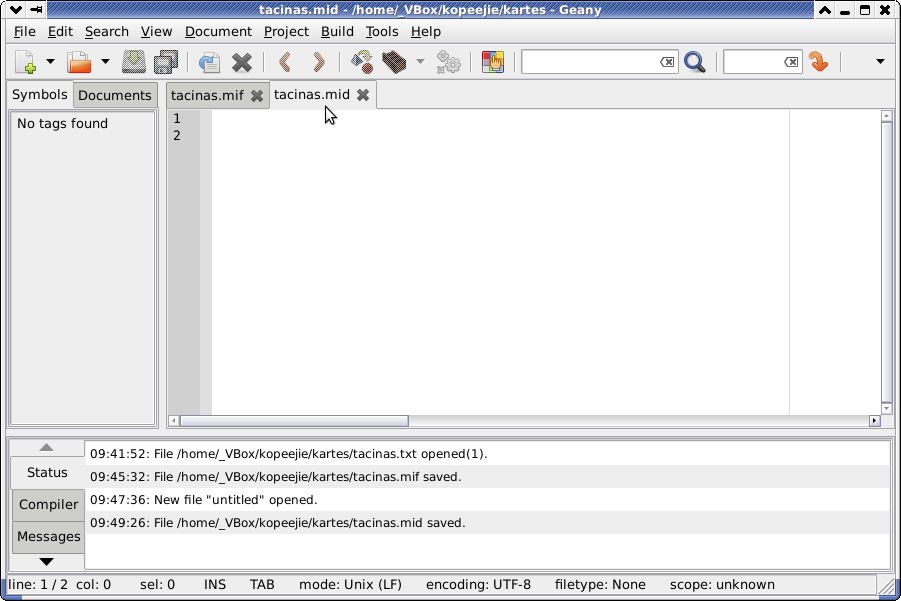
Task: Click the Save All icon
Action: click(166, 62)
